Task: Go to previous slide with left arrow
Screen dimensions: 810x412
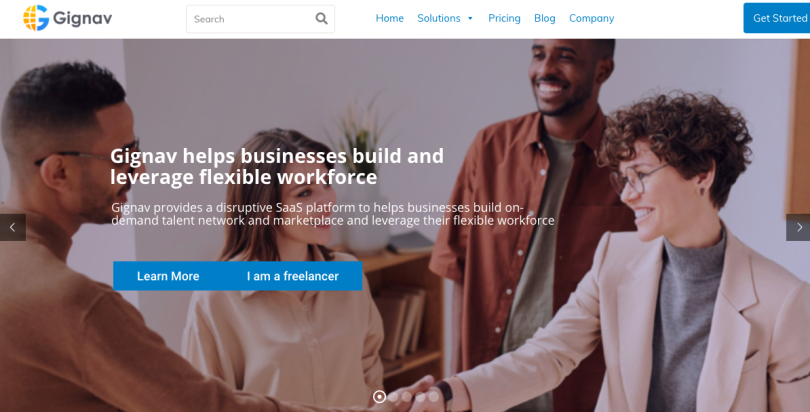Action: (12, 227)
